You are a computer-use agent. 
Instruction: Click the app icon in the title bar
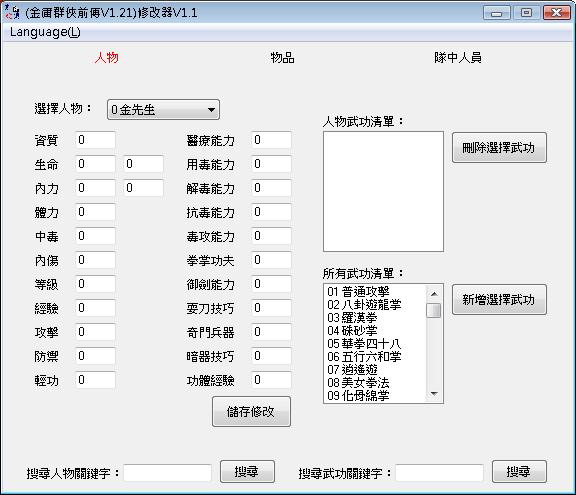[x=12, y=12]
